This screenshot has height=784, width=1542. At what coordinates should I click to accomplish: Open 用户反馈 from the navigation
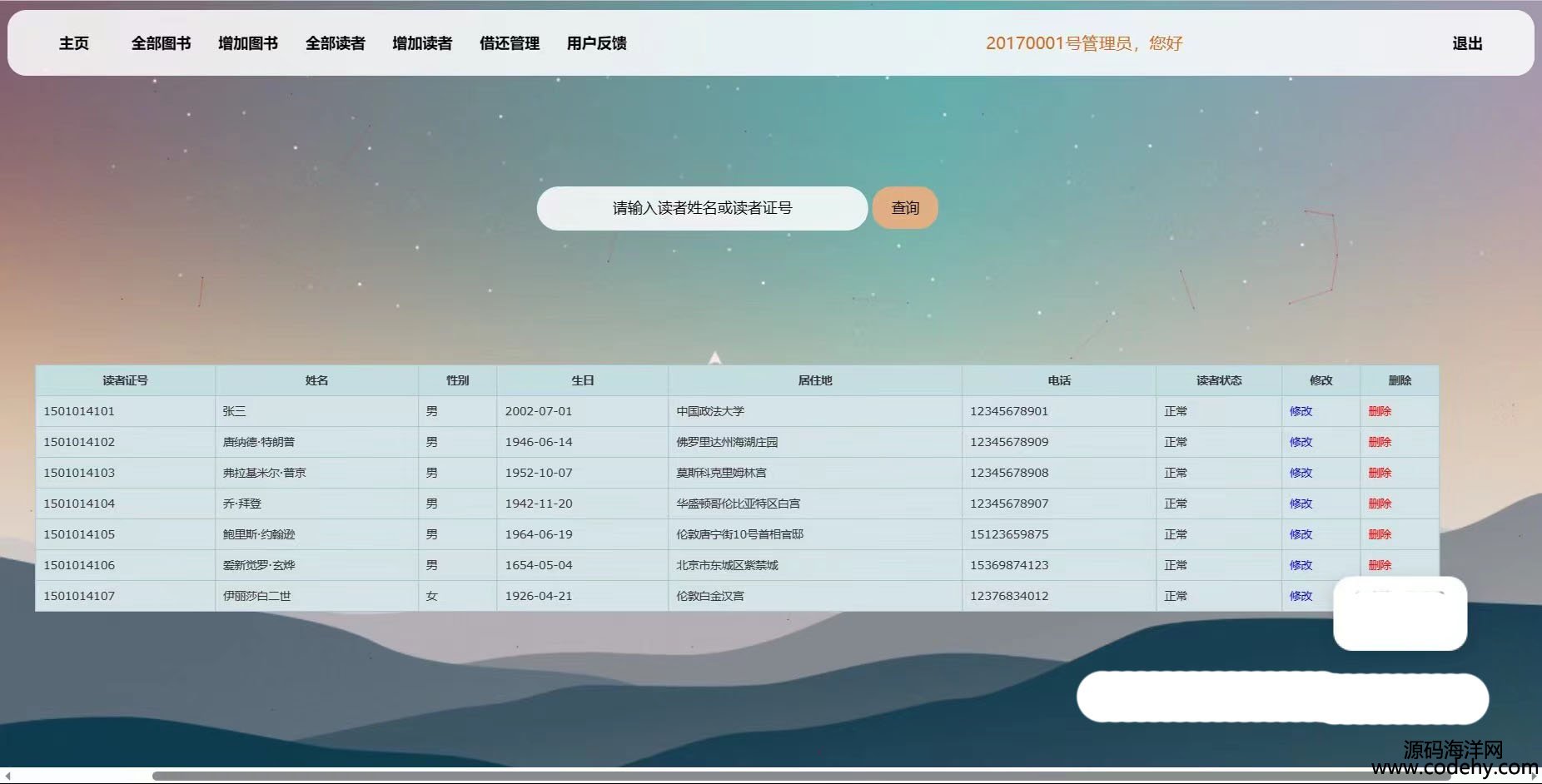click(x=596, y=43)
